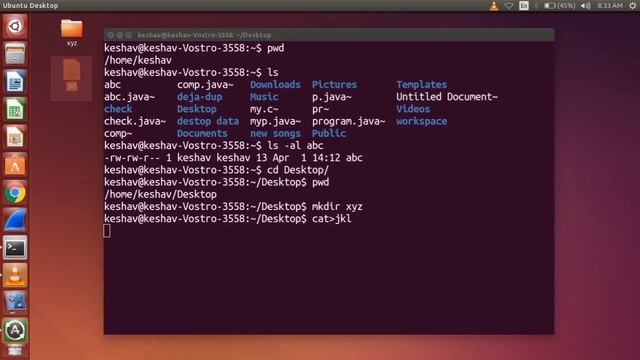This screenshot has width=640, height=360.
Task: Click the abc.java~ file name
Action: click(129, 97)
